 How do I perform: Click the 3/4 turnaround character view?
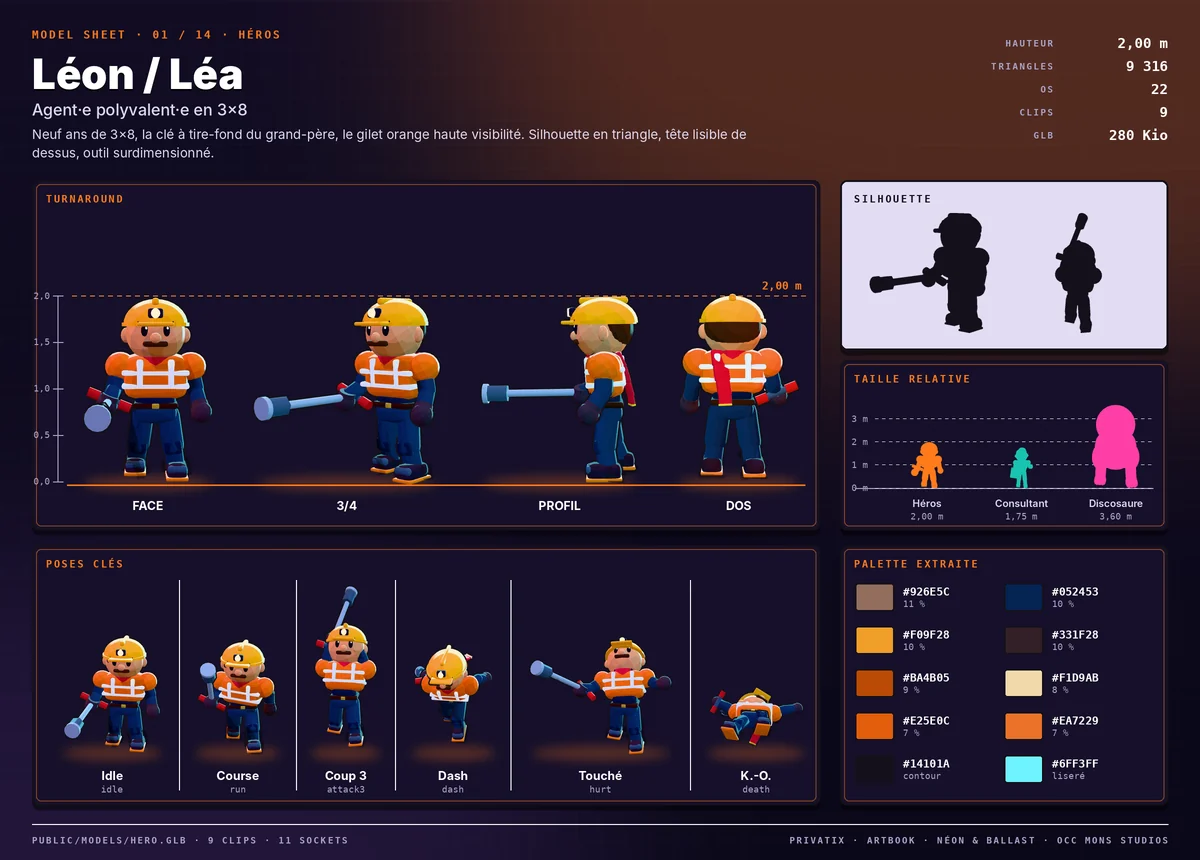346,390
